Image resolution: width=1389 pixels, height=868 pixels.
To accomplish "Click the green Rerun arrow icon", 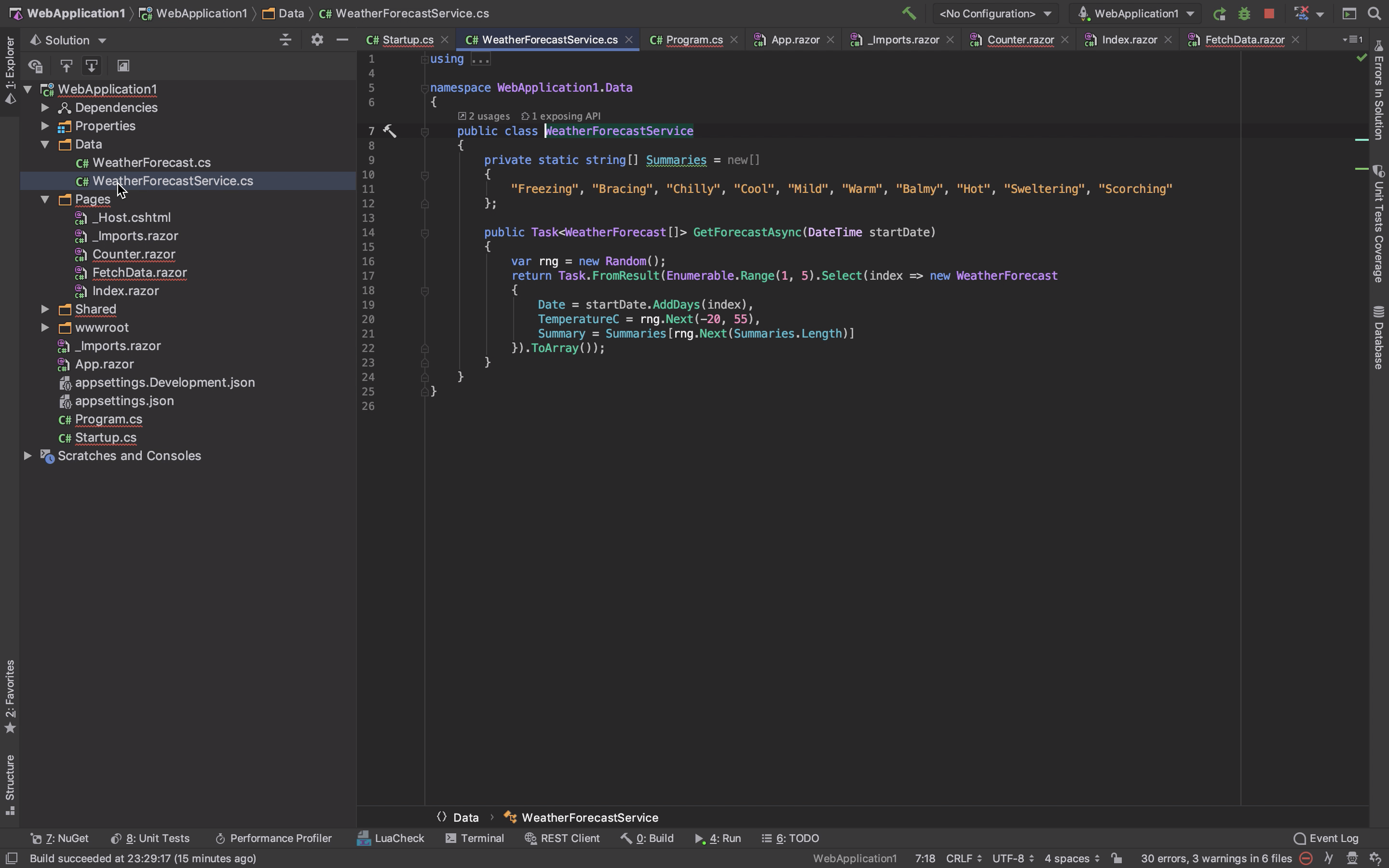I will (1219, 13).
